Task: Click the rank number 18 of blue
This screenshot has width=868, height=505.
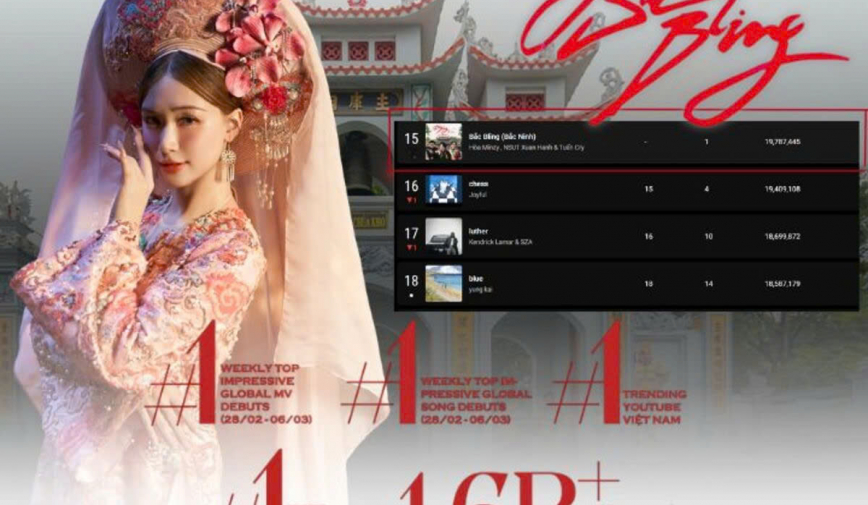Action: click(411, 281)
